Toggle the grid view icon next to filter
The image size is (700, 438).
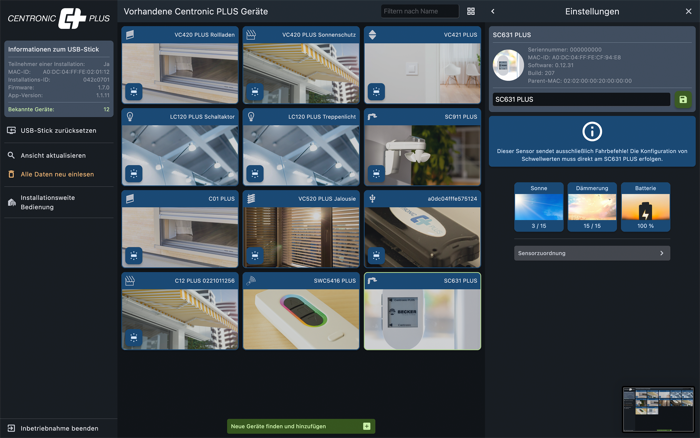click(x=471, y=11)
